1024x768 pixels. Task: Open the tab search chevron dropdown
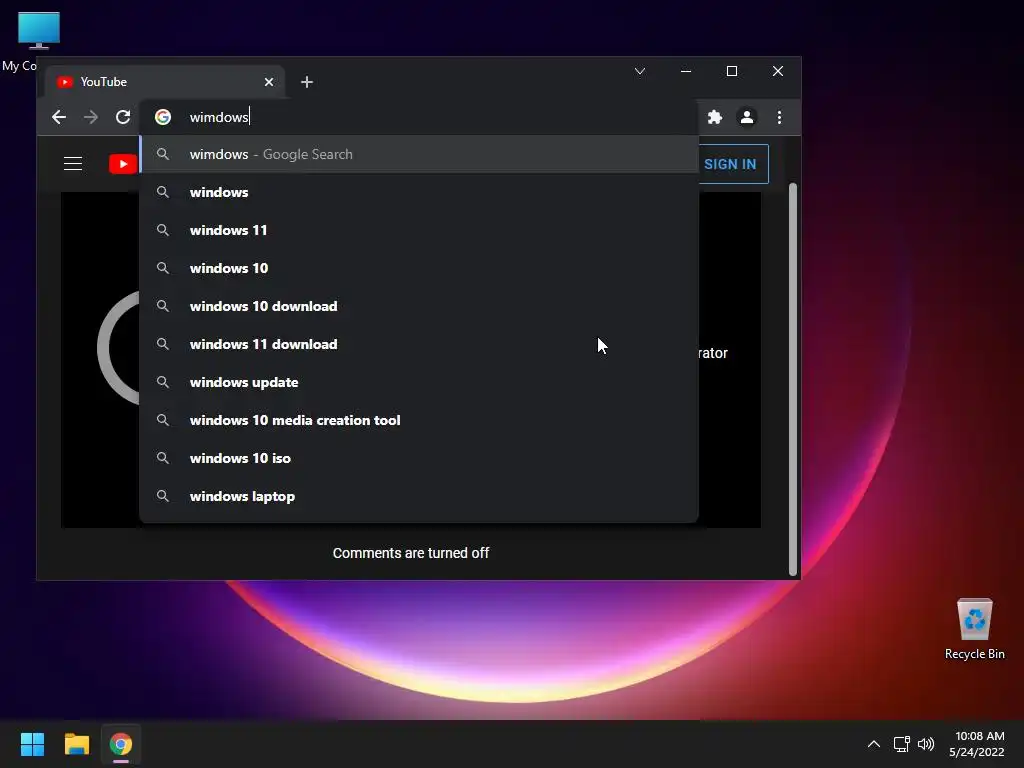coord(640,71)
